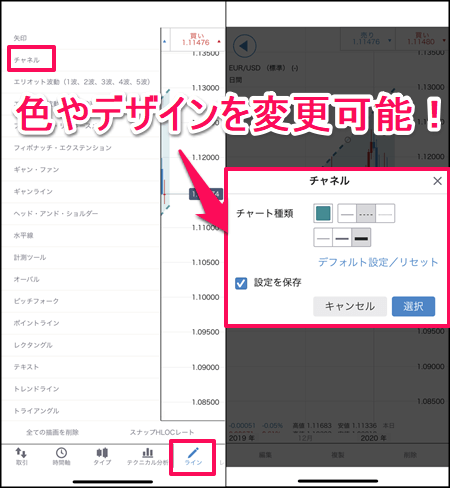Viewport: 450px width, 488px height.
Task: Select the thickest line width
Action: tap(361, 238)
